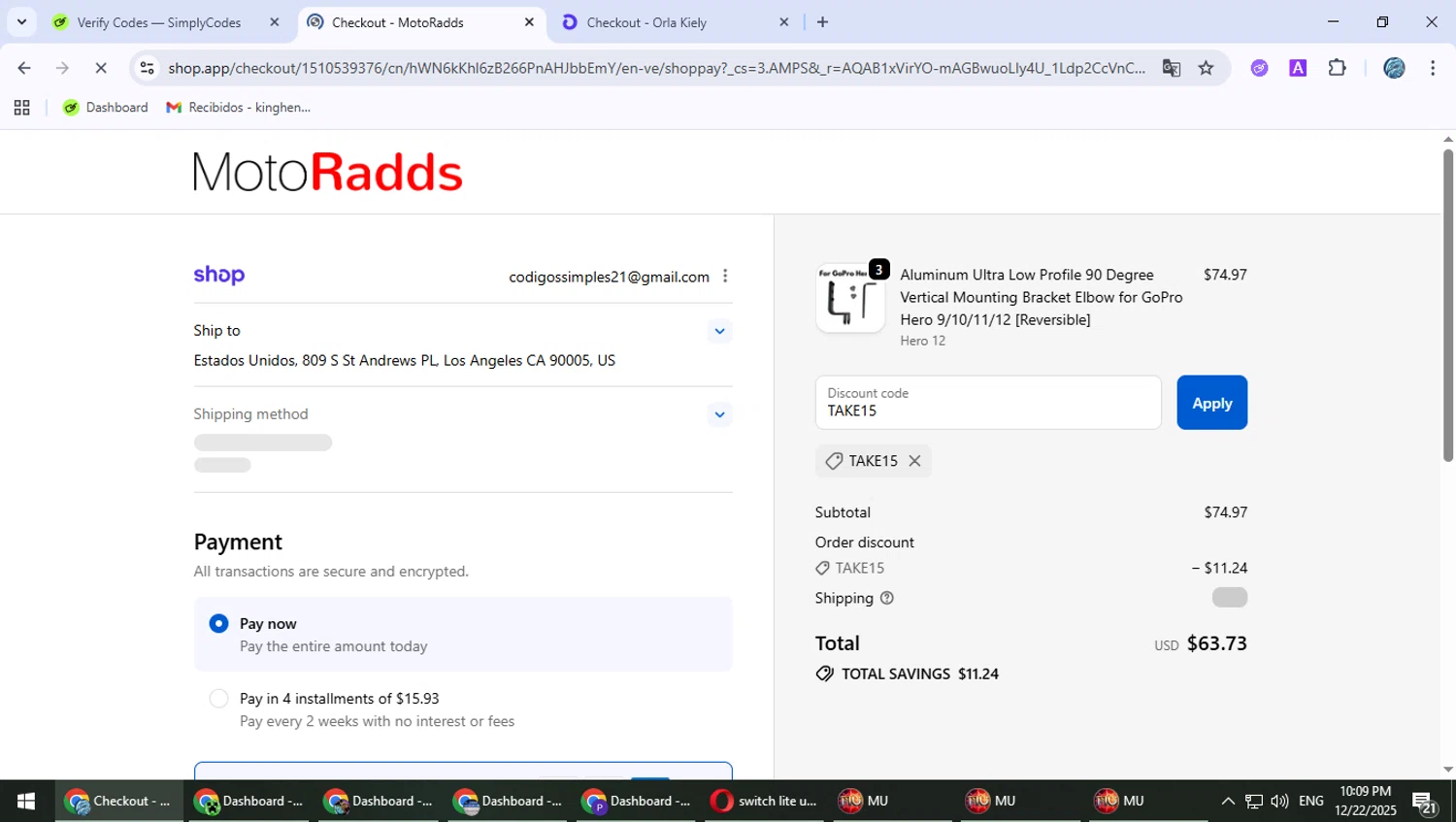Expand the Shipping method section
This screenshot has height=822, width=1456.
[x=719, y=414]
